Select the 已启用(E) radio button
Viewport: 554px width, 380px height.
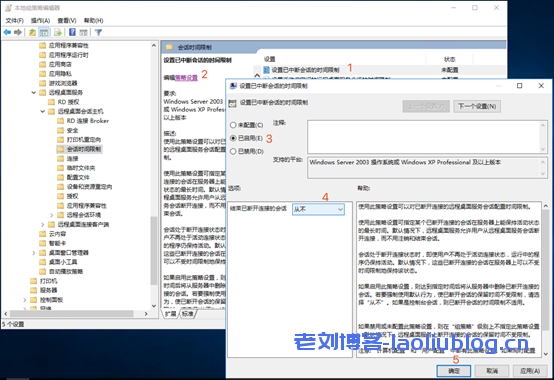pos(233,138)
